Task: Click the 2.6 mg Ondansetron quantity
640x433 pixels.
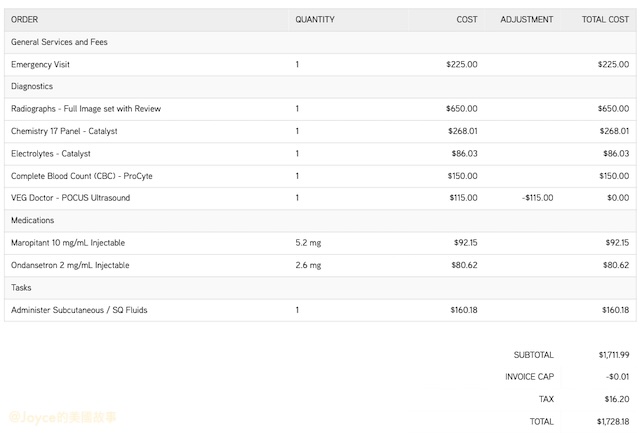Action: coord(308,266)
